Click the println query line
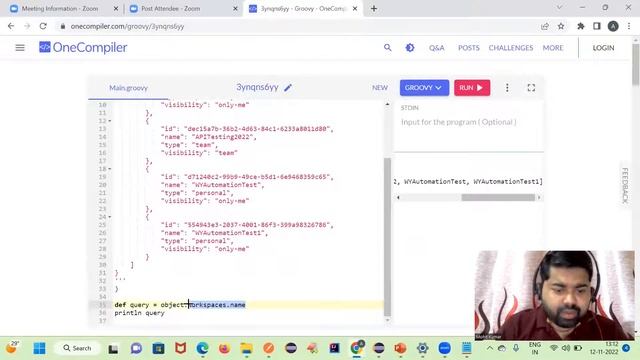 click(140, 313)
